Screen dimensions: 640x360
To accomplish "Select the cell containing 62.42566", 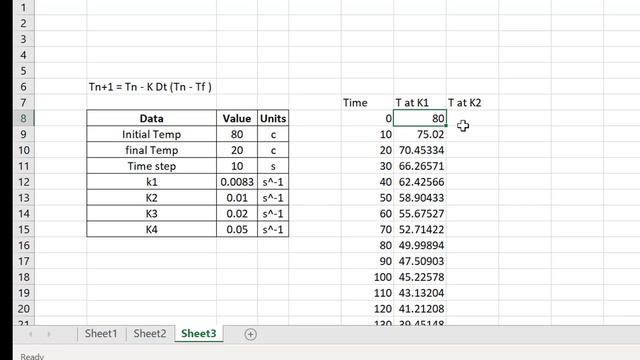I will [420, 182].
